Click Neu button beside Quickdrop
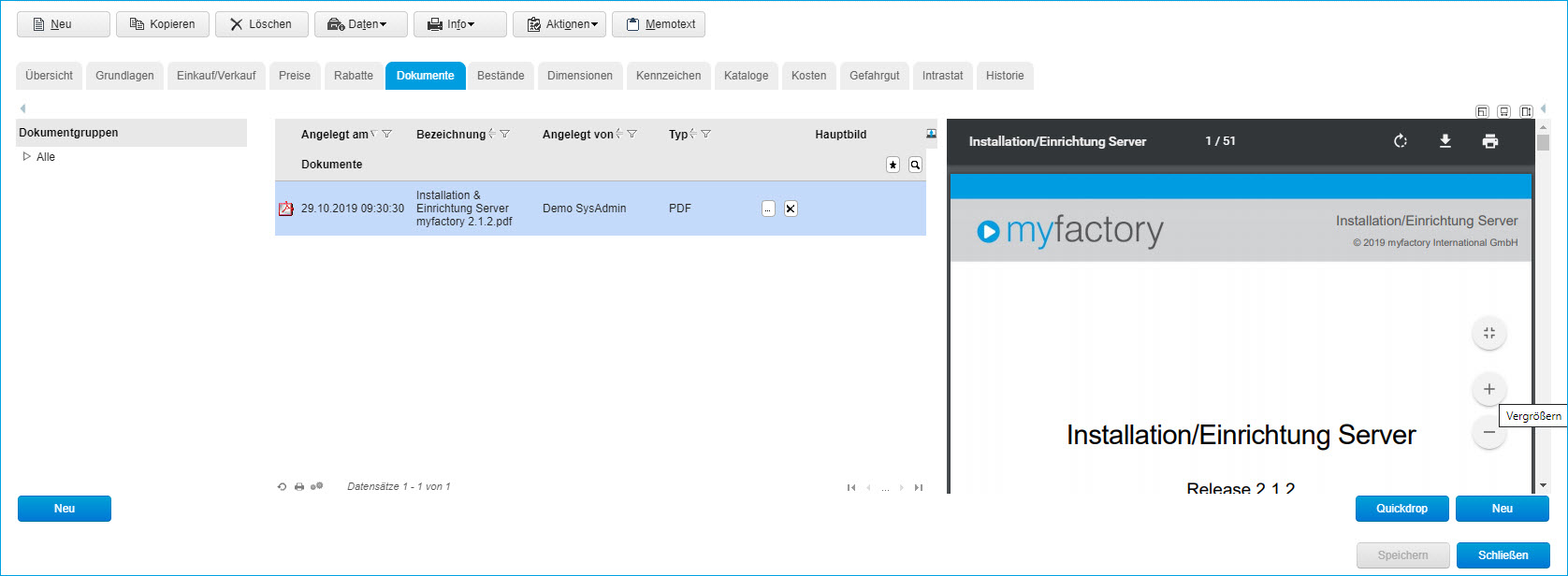 click(1503, 509)
